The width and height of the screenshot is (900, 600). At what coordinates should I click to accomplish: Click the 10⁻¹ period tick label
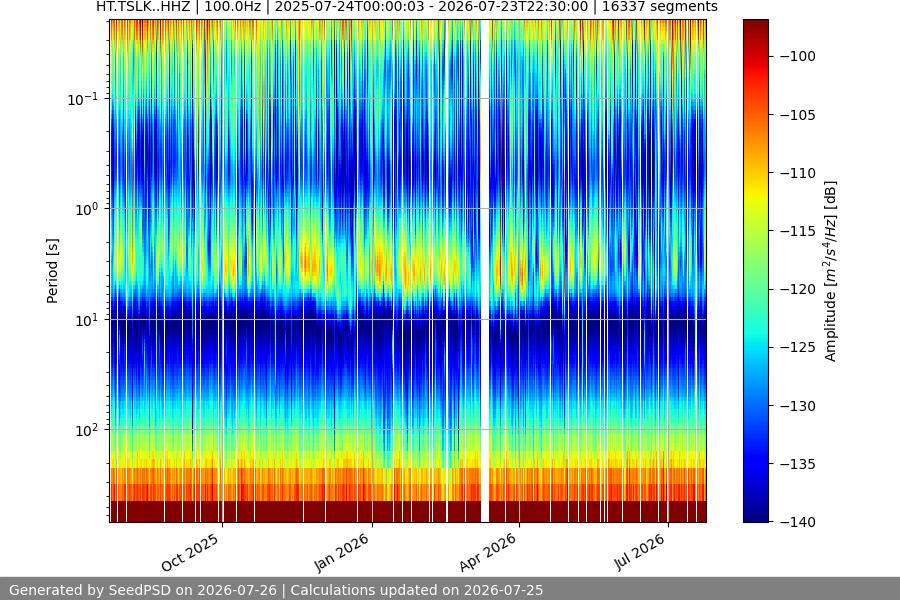(x=83, y=99)
